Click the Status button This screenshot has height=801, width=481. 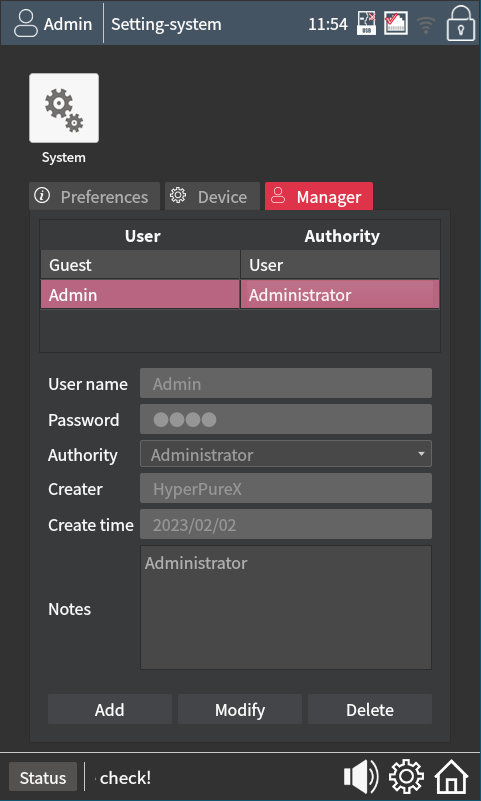pos(43,777)
